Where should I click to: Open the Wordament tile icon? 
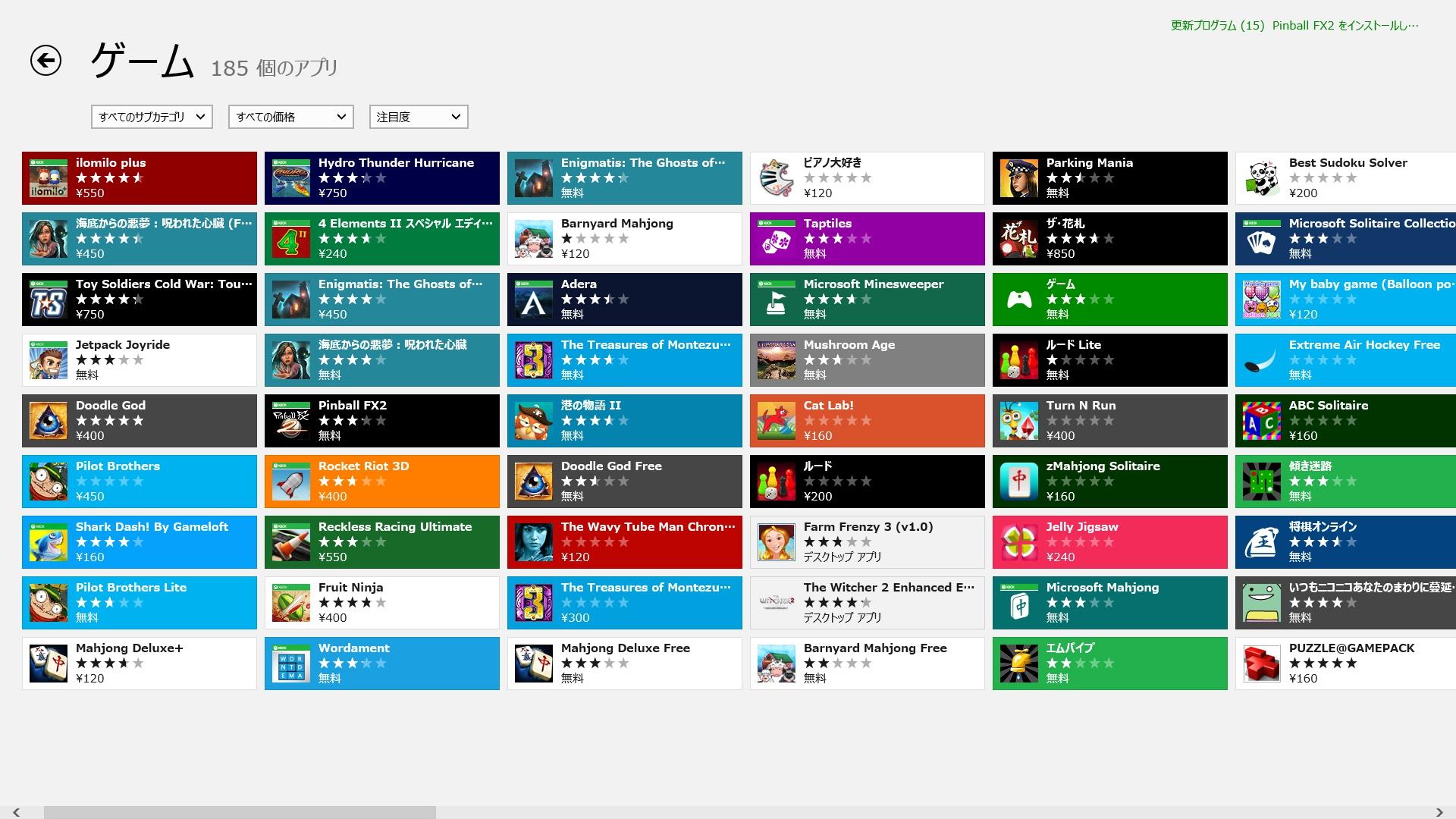point(291,664)
